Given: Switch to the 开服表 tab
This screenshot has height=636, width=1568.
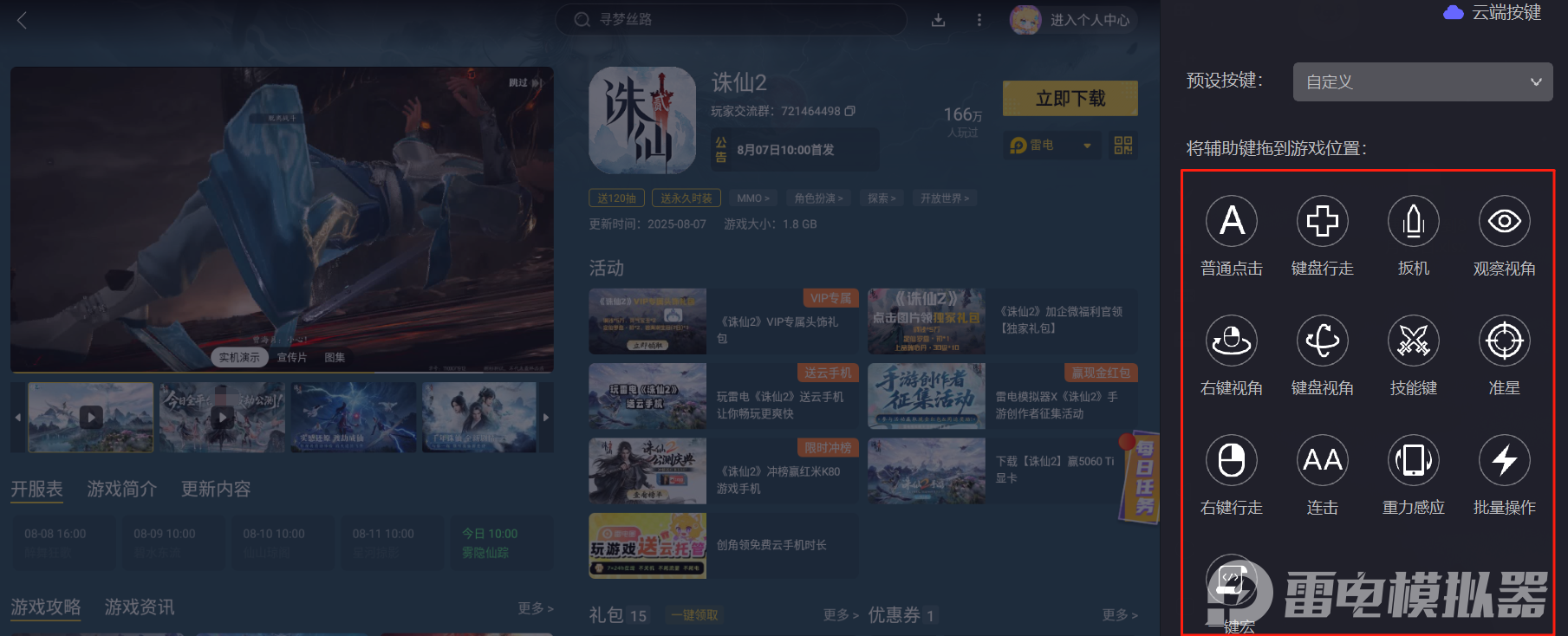Looking at the screenshot, I should coord(36,489).
